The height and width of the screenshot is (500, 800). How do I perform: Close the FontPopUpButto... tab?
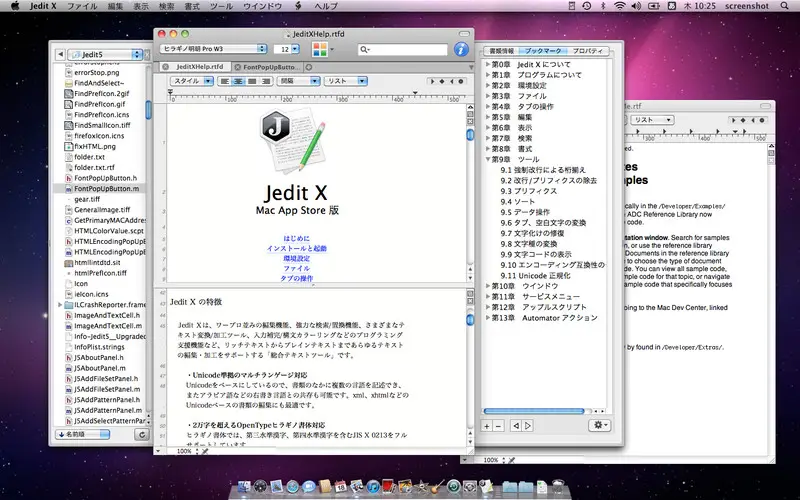pos(237,67)
